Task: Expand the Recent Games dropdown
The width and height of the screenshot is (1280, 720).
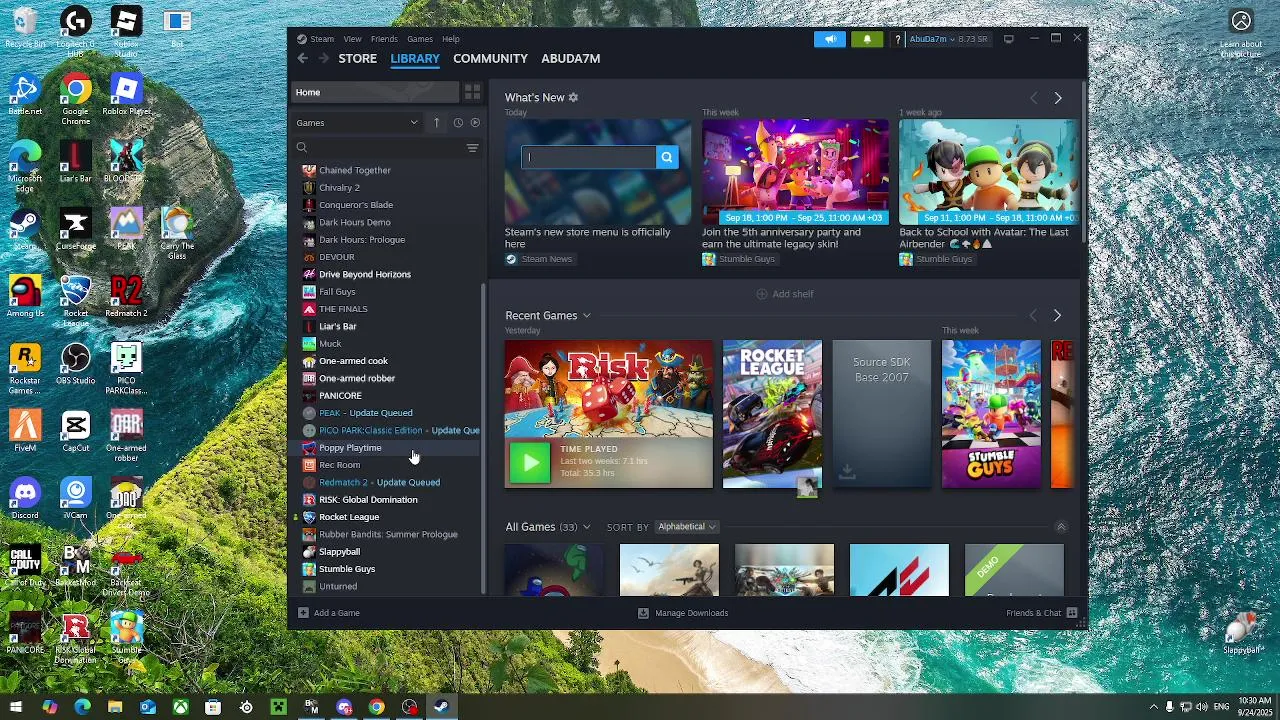Action: pos(586,316)
